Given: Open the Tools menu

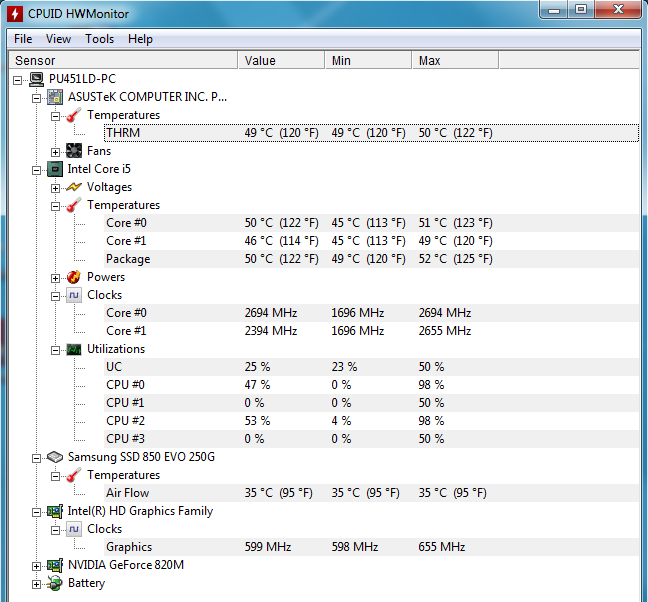Looking at the screenshot, I should point(100,39).
